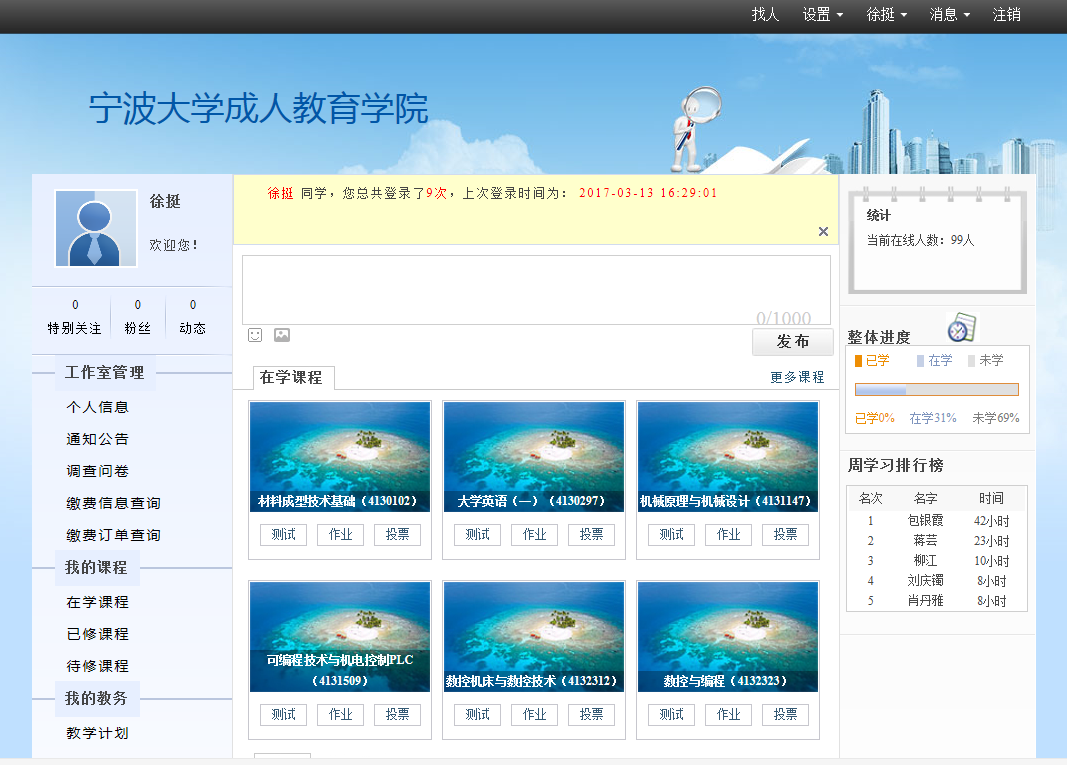Expand the 徐挺 user dropdown
The width and height of the screenshot is (1067, 765).
pos(886,14)
